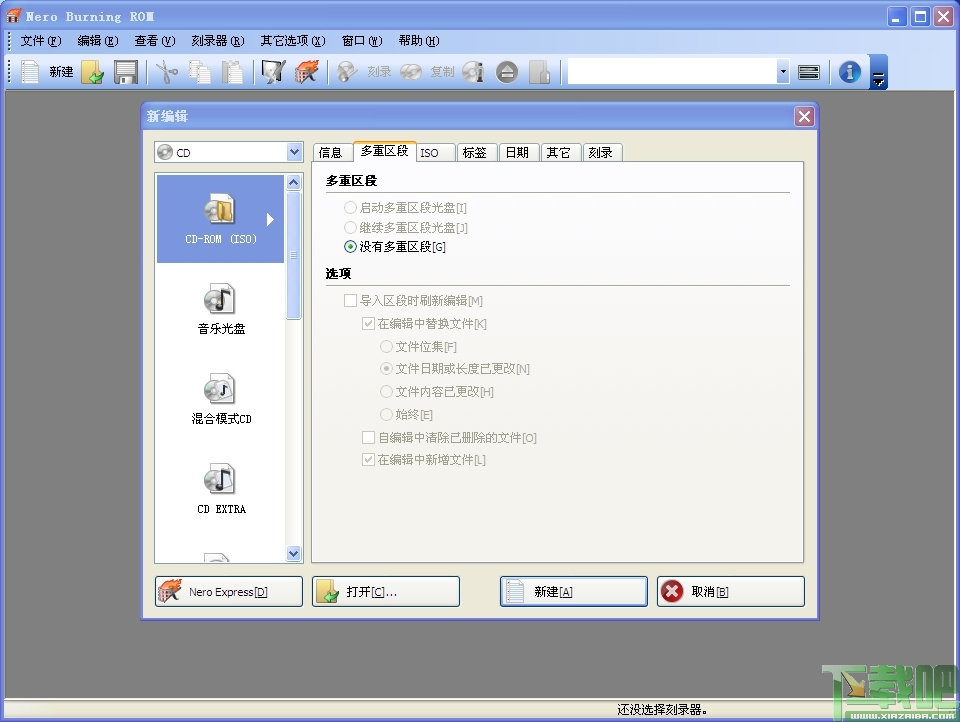Save with the floppy disk icon
Viewport: 960px width, 722px height.
pyautogui.click(x=126, y=72)
